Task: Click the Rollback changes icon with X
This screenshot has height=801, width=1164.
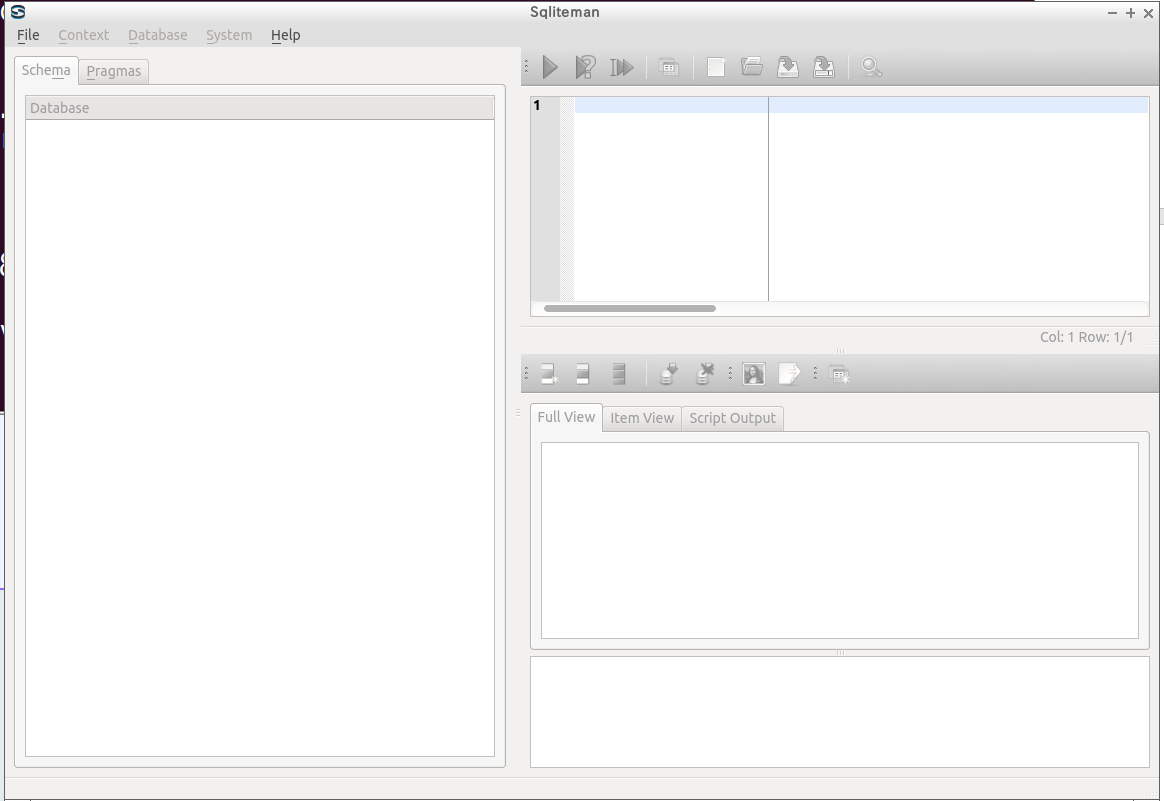Action: click(x=704, y=373)
